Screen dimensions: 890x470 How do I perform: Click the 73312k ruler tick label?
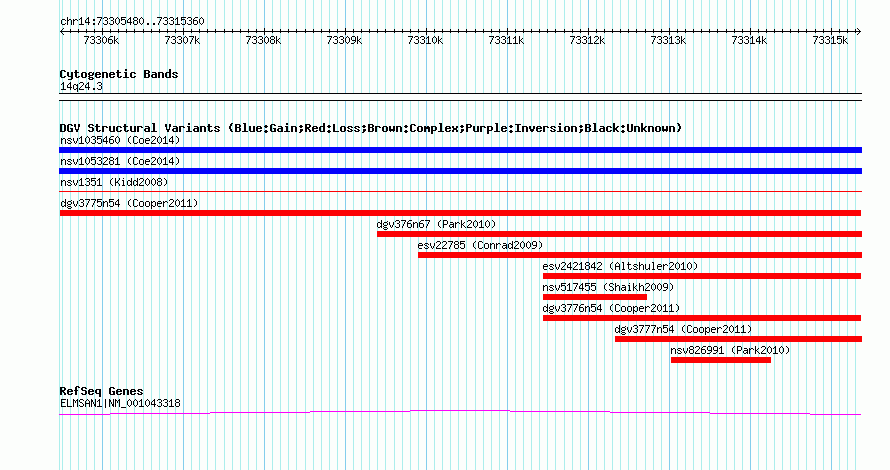tap(587, 40)
